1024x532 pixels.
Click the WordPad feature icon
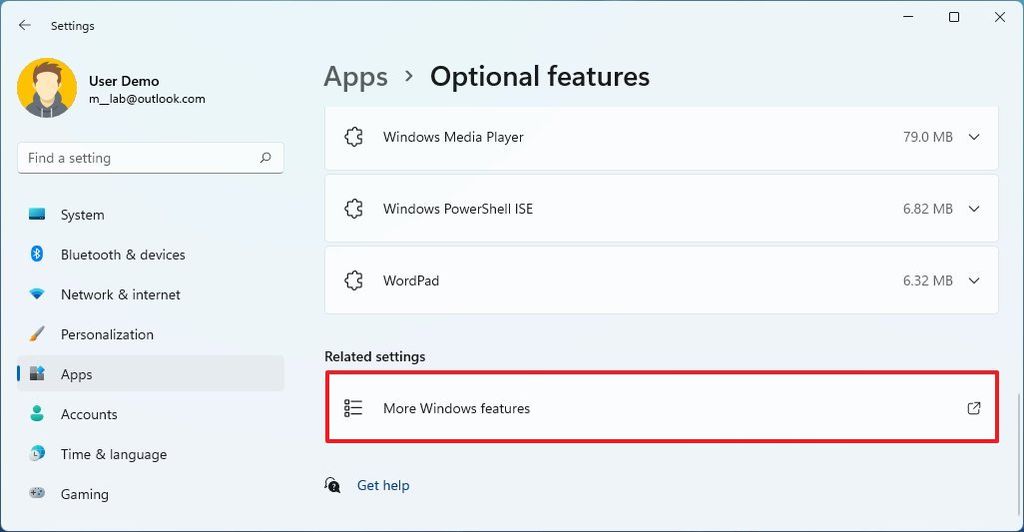(353, 281)
